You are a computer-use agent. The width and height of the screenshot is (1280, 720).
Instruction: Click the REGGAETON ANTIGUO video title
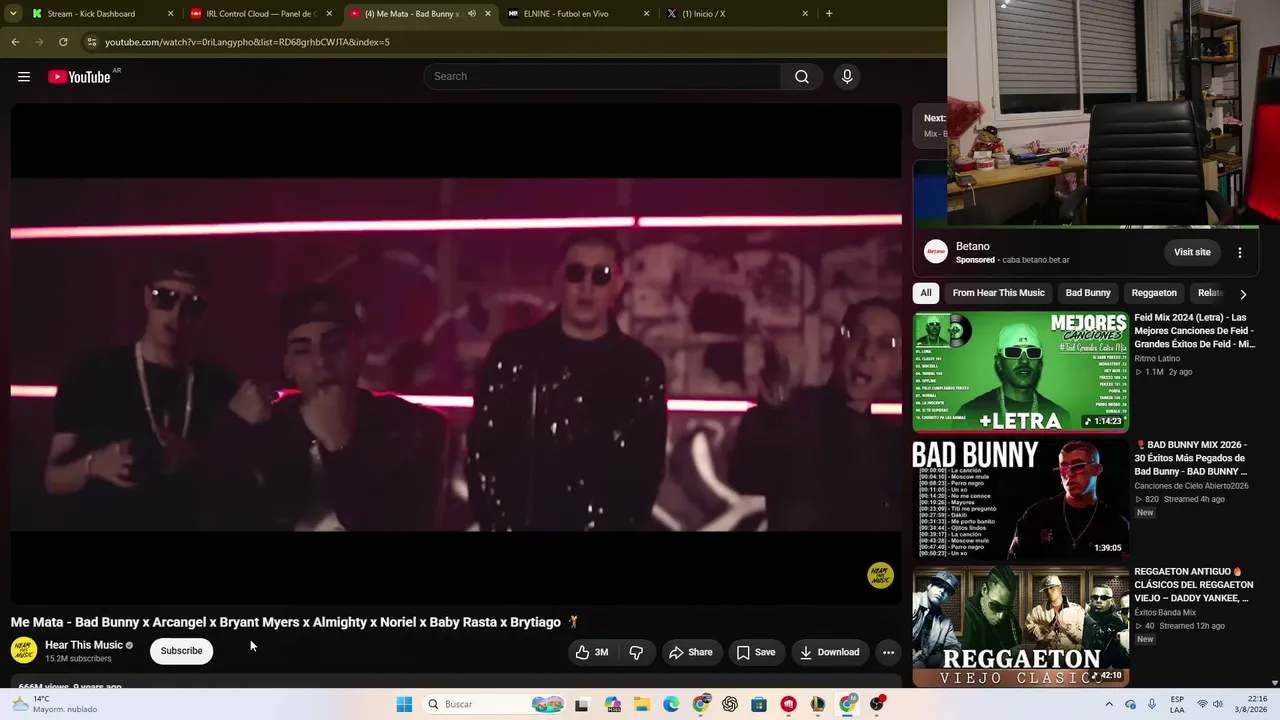click(1193, 585)
